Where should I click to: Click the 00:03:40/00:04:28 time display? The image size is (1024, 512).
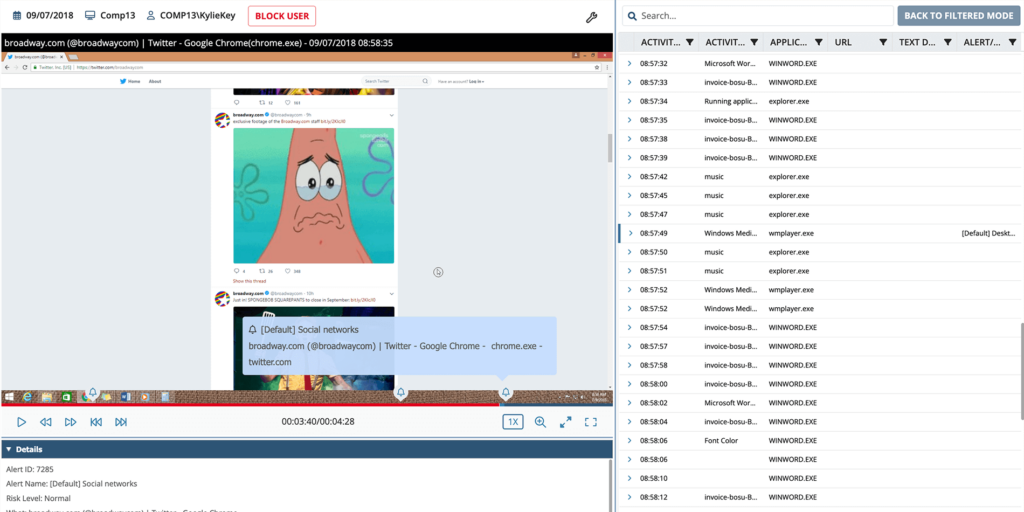[x=318, y=422]
